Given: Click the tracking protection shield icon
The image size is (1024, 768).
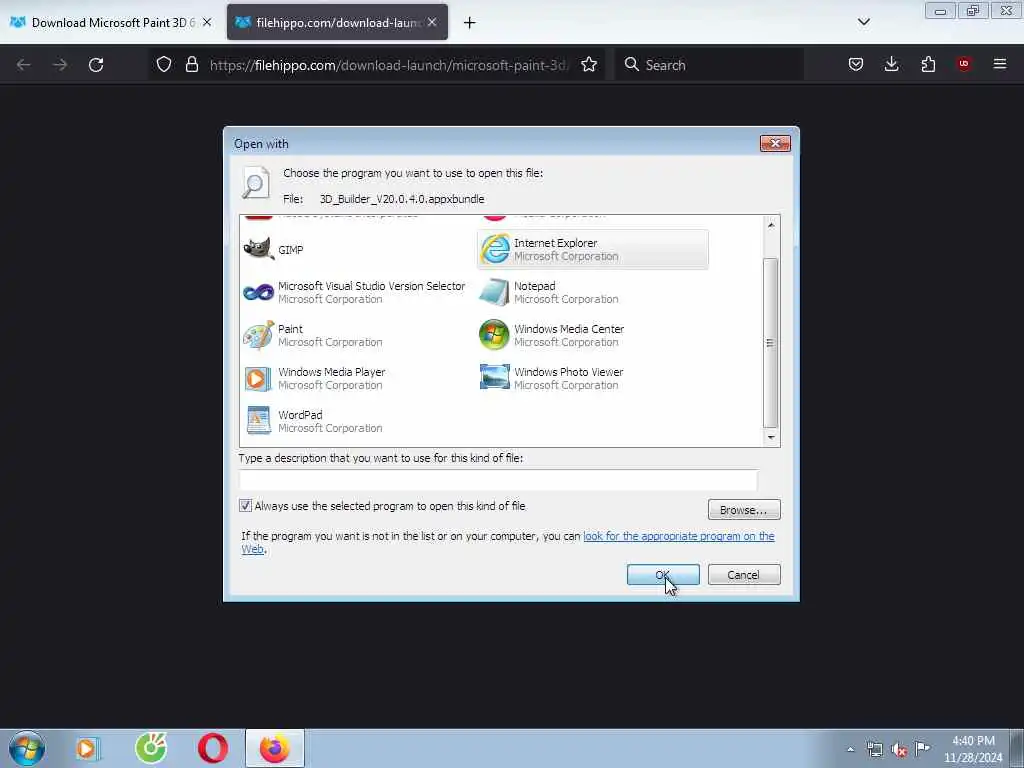Looking at the screenshot, I should coord(164,64).
